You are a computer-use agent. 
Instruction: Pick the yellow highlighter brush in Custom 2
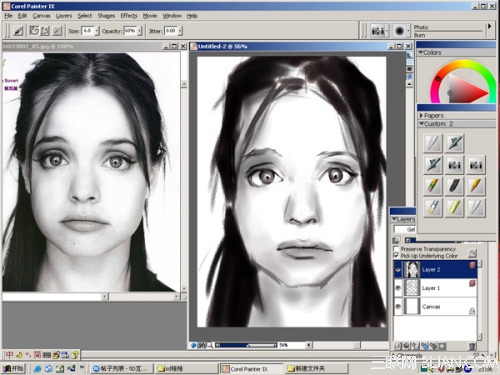[454, 207]
